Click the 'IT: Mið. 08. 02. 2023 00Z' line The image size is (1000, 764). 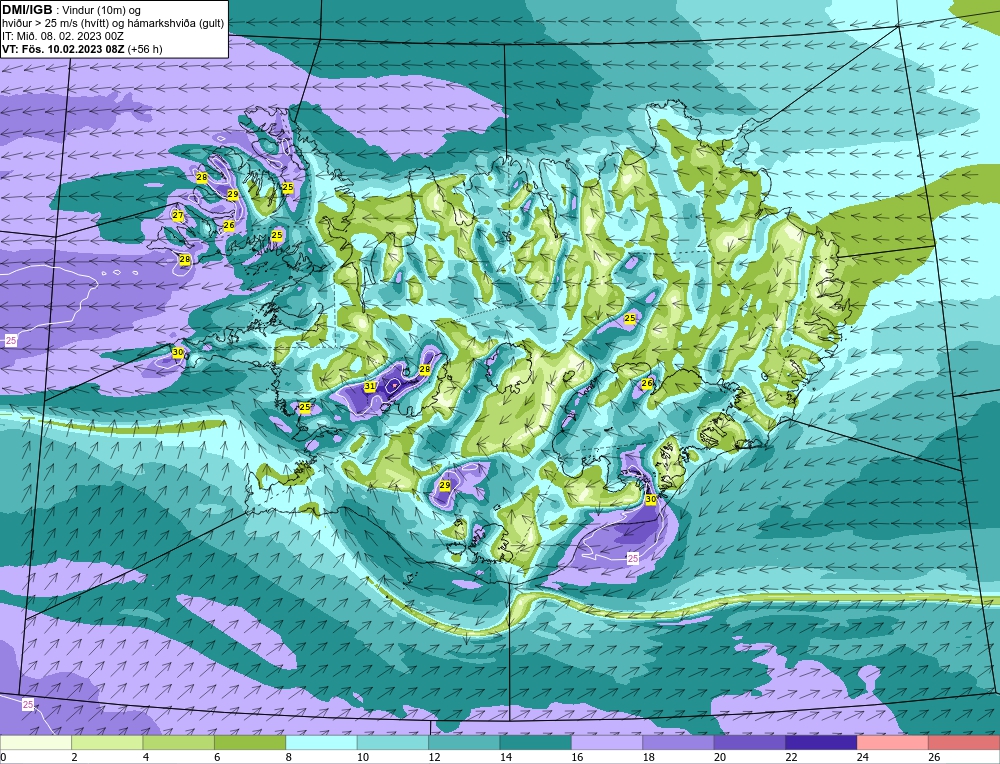click(62, 36)
